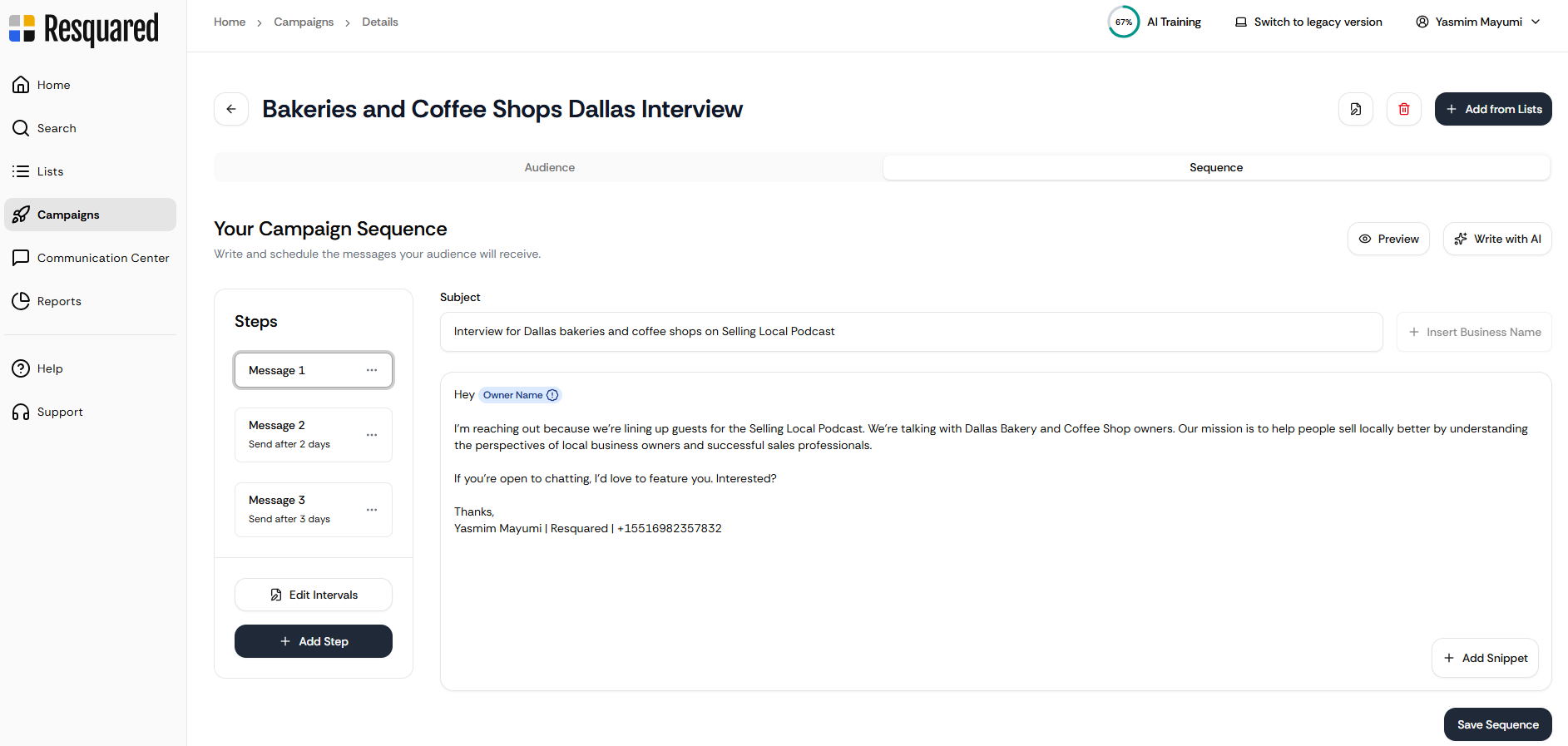Click the Resquared logo
Viewport: 1568px width, 746px height.
pyautogui.click(x=84, y=28)
